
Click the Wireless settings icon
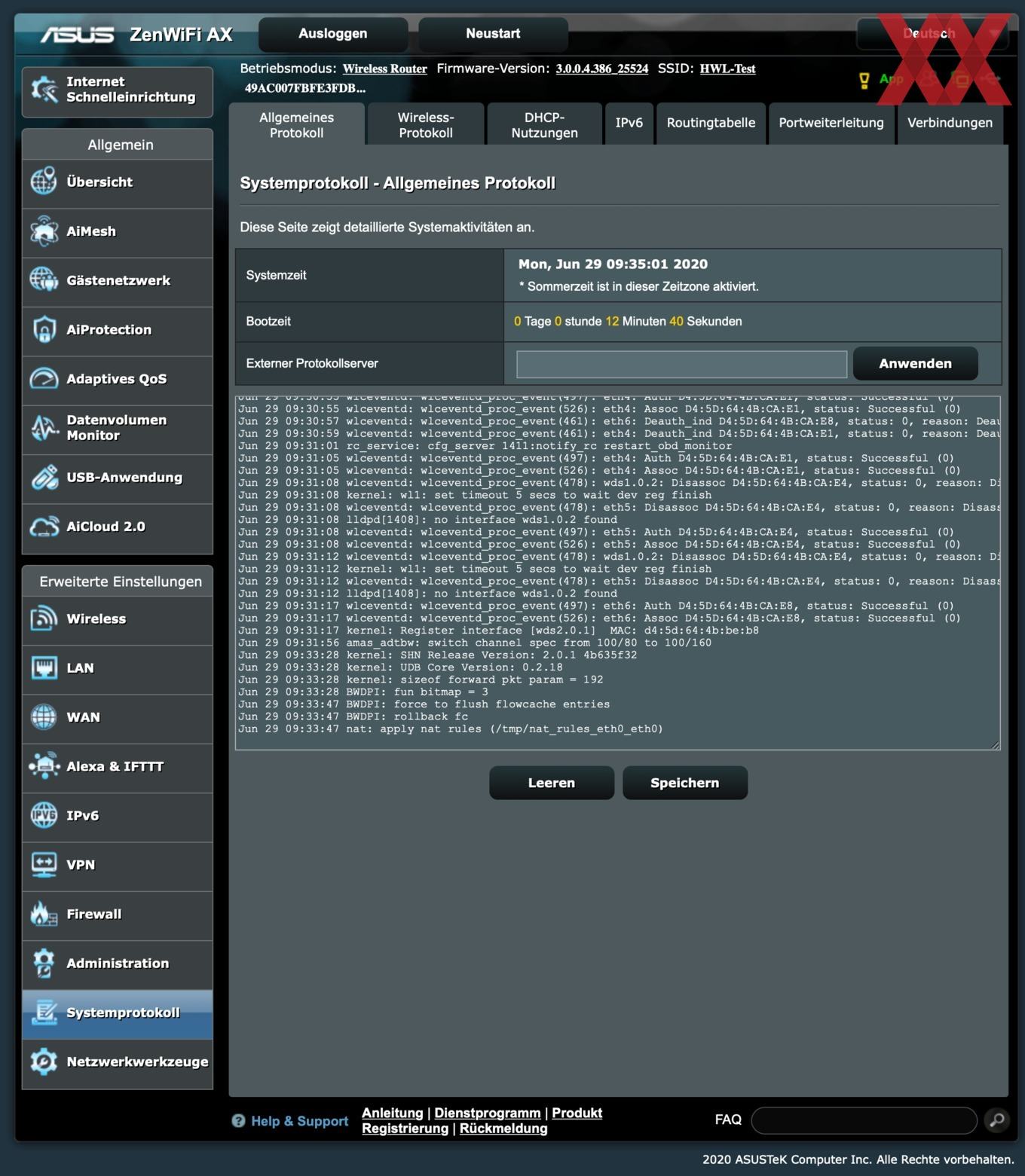[x=44, y=619]
